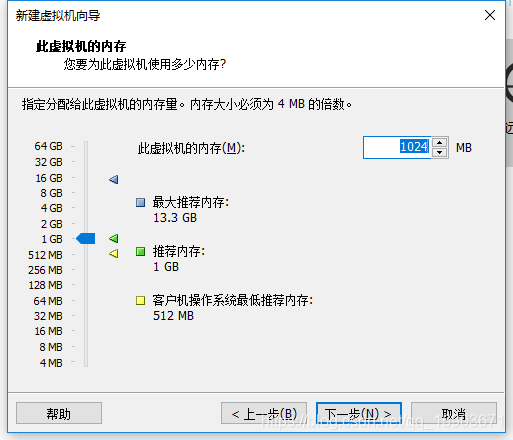Select the 512 MB slider label
The image size is (513, 440).
45,255
